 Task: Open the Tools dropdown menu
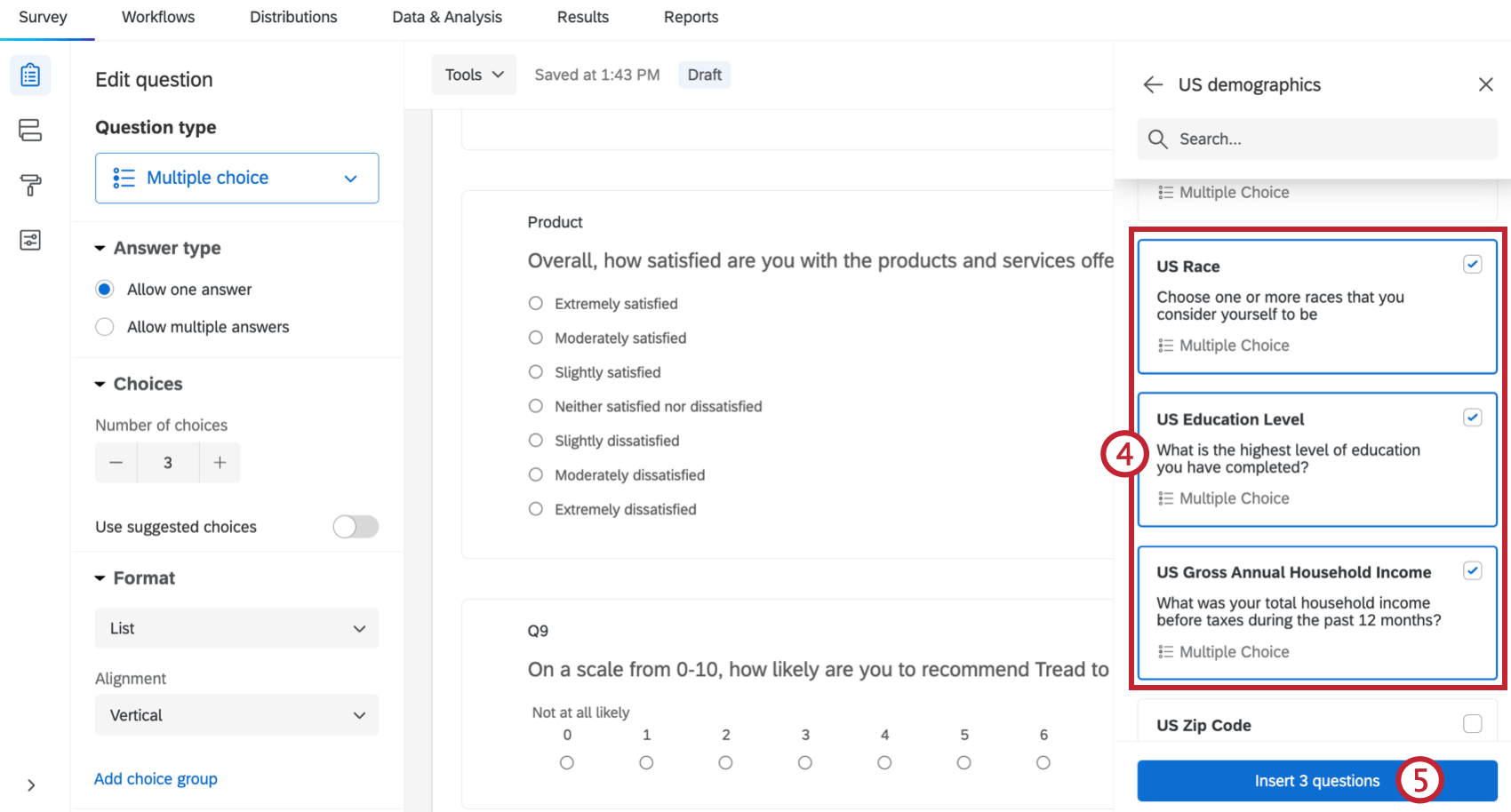pyautogui.click(x=474, y=75)
